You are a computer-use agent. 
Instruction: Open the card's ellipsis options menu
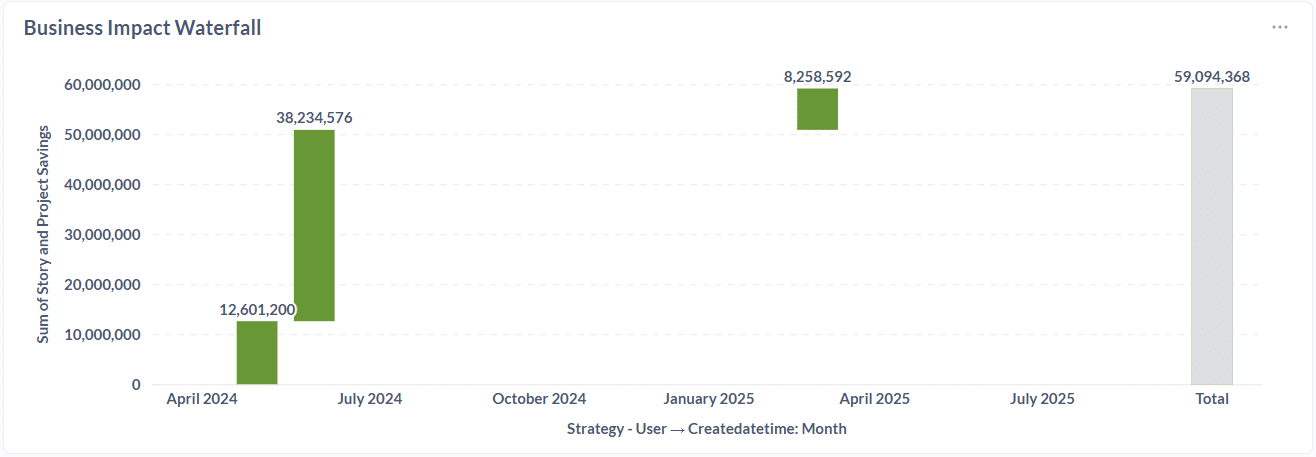pyautogui.click(x=1280, y=27)
